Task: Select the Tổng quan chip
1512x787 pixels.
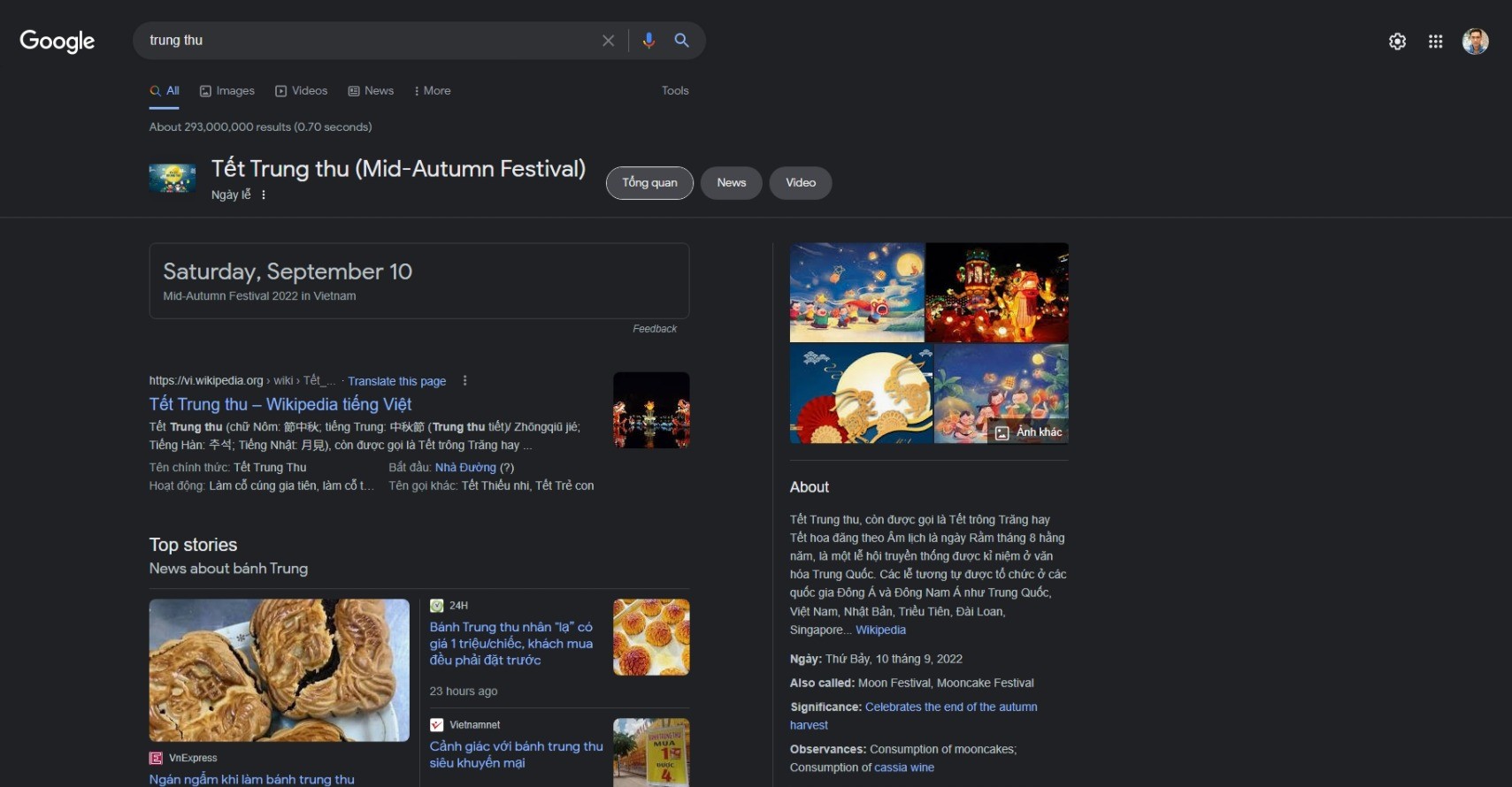Action: (649, 183)
